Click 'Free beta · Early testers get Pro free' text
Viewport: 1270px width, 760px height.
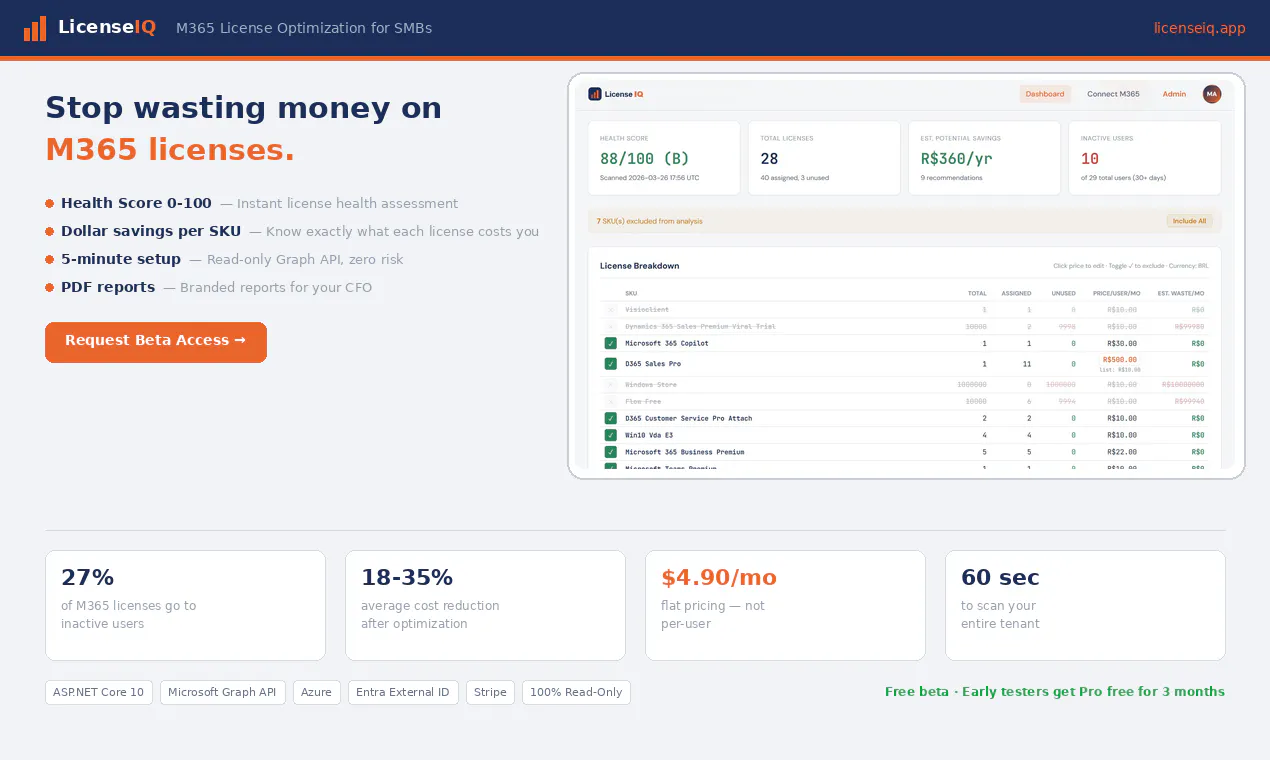click(1055, 692)
